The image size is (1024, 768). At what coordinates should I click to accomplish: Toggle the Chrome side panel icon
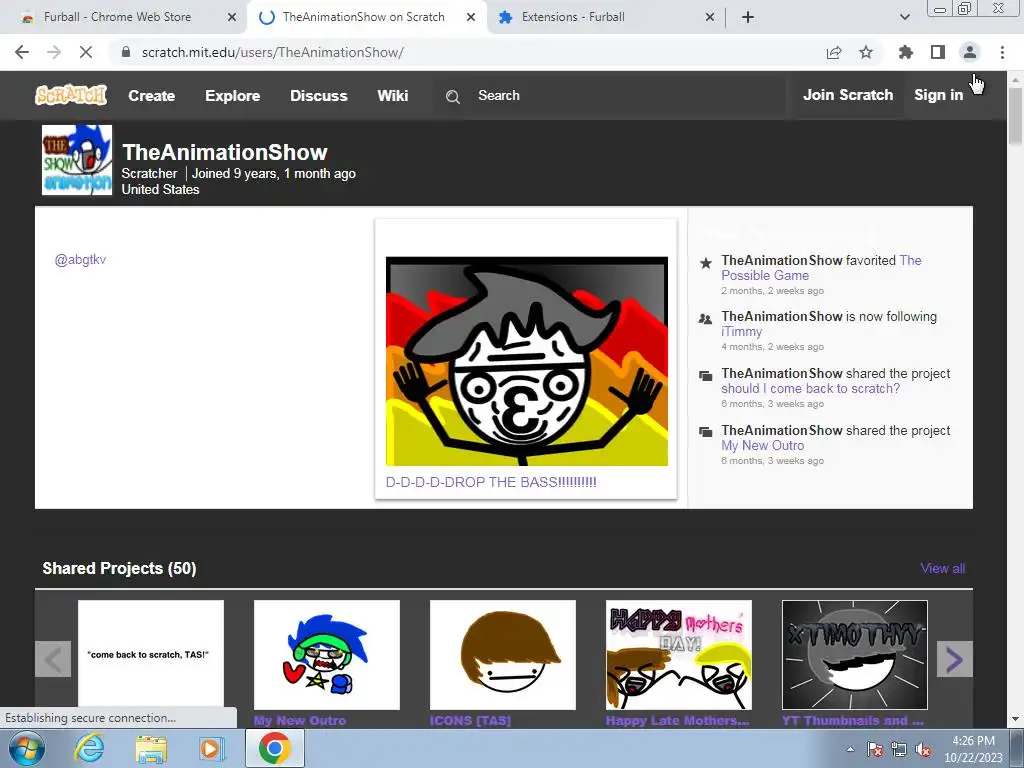click(938, 52)
